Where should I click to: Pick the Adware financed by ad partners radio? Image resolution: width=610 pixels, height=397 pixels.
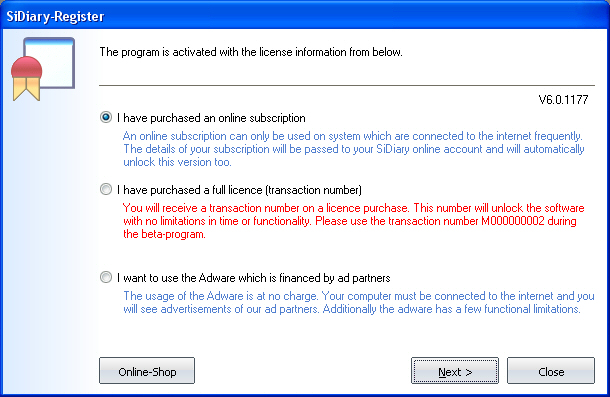point(106,277)
